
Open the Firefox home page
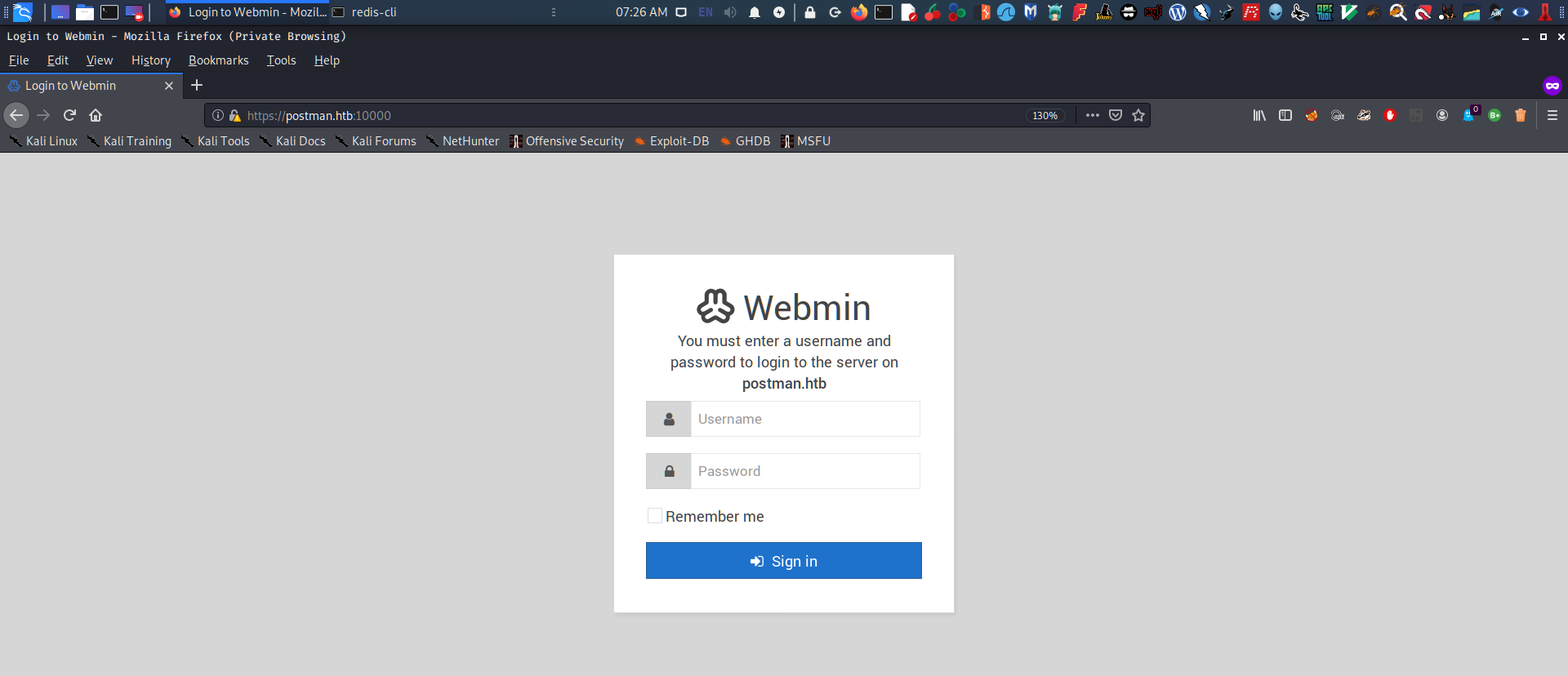96,115
